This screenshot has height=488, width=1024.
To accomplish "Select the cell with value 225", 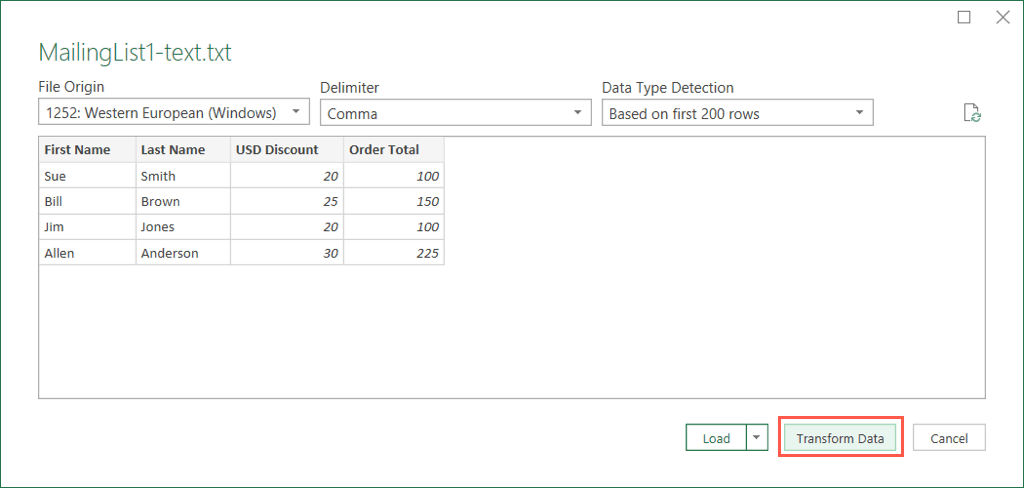I will [393, 253].
